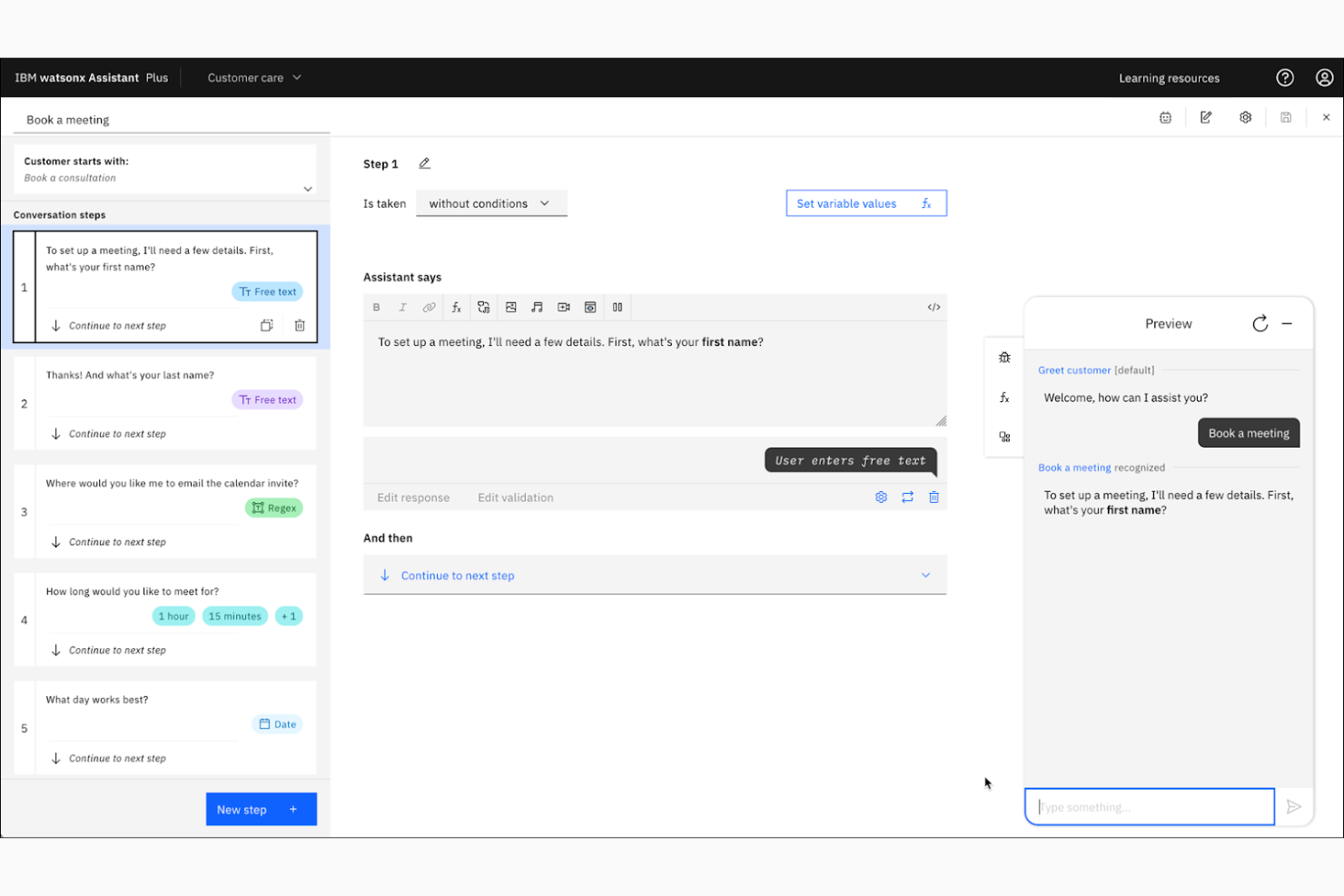Click the robot face preview icon in header
This screenshot has width=1344, height=896.
click(x=1165, y=117)
